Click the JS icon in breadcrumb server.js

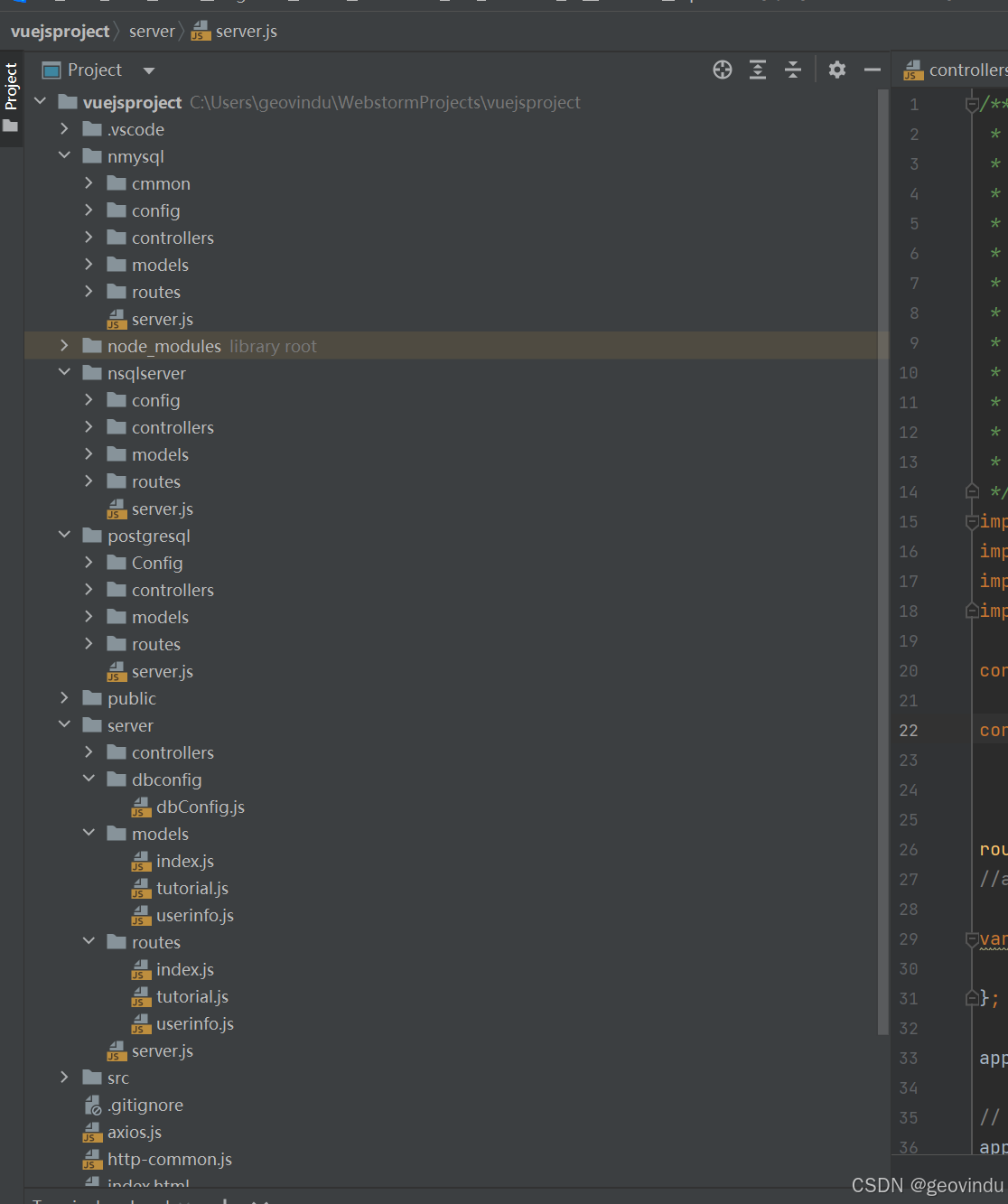tap(201, 32)
